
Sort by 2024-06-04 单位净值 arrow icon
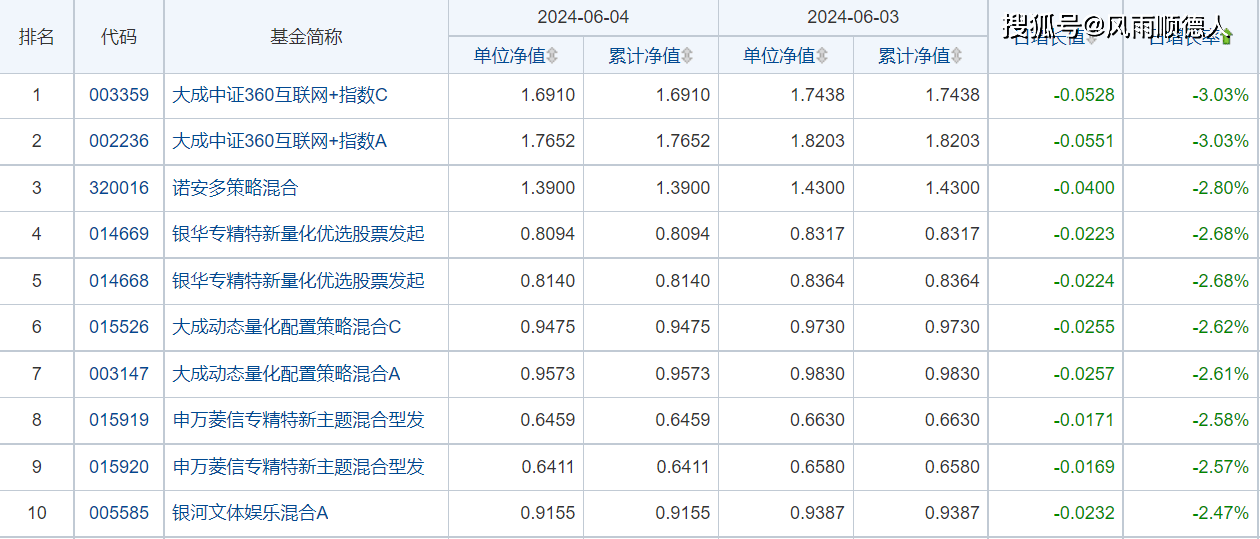pyautogui.click(x=552, y=56)
